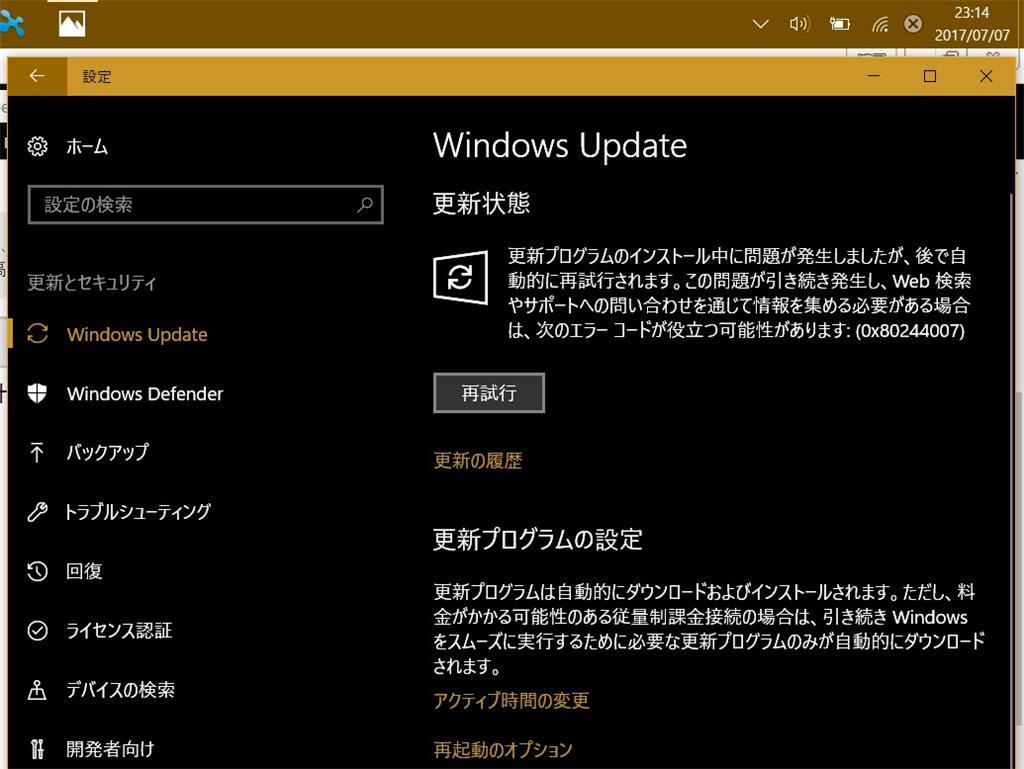Expand hidden tray icons chevron
The image size is (1024, 769).
point(760,24)
